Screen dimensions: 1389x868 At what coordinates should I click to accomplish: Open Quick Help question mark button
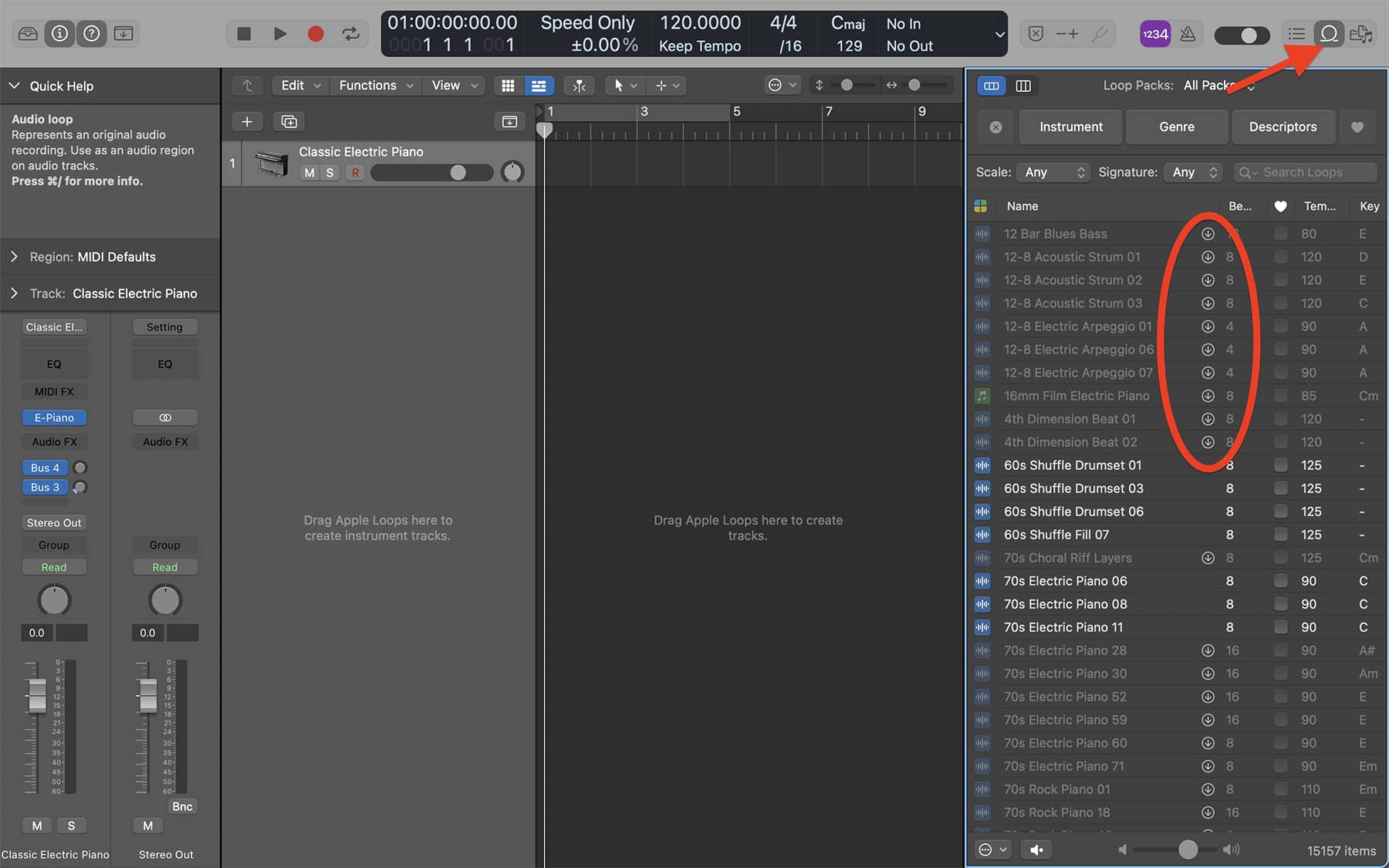tap(91, 34)
